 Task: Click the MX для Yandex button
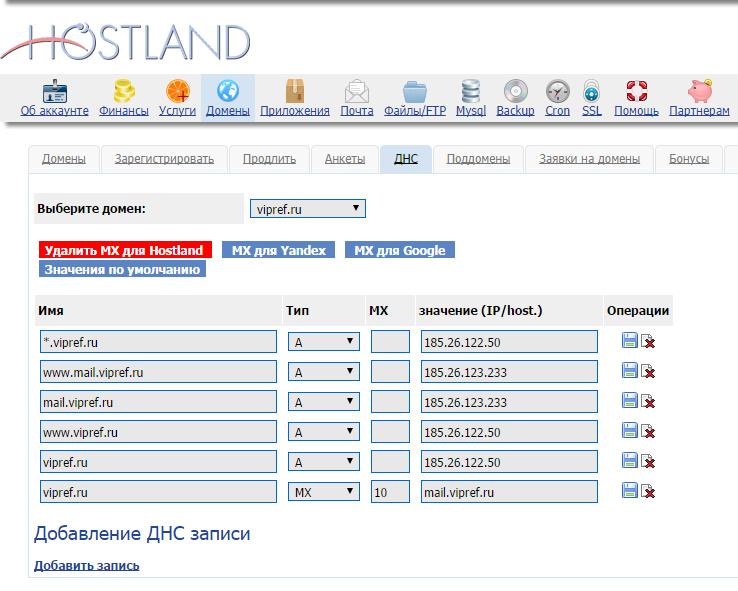pyautogui.click(x=278, y=250)
